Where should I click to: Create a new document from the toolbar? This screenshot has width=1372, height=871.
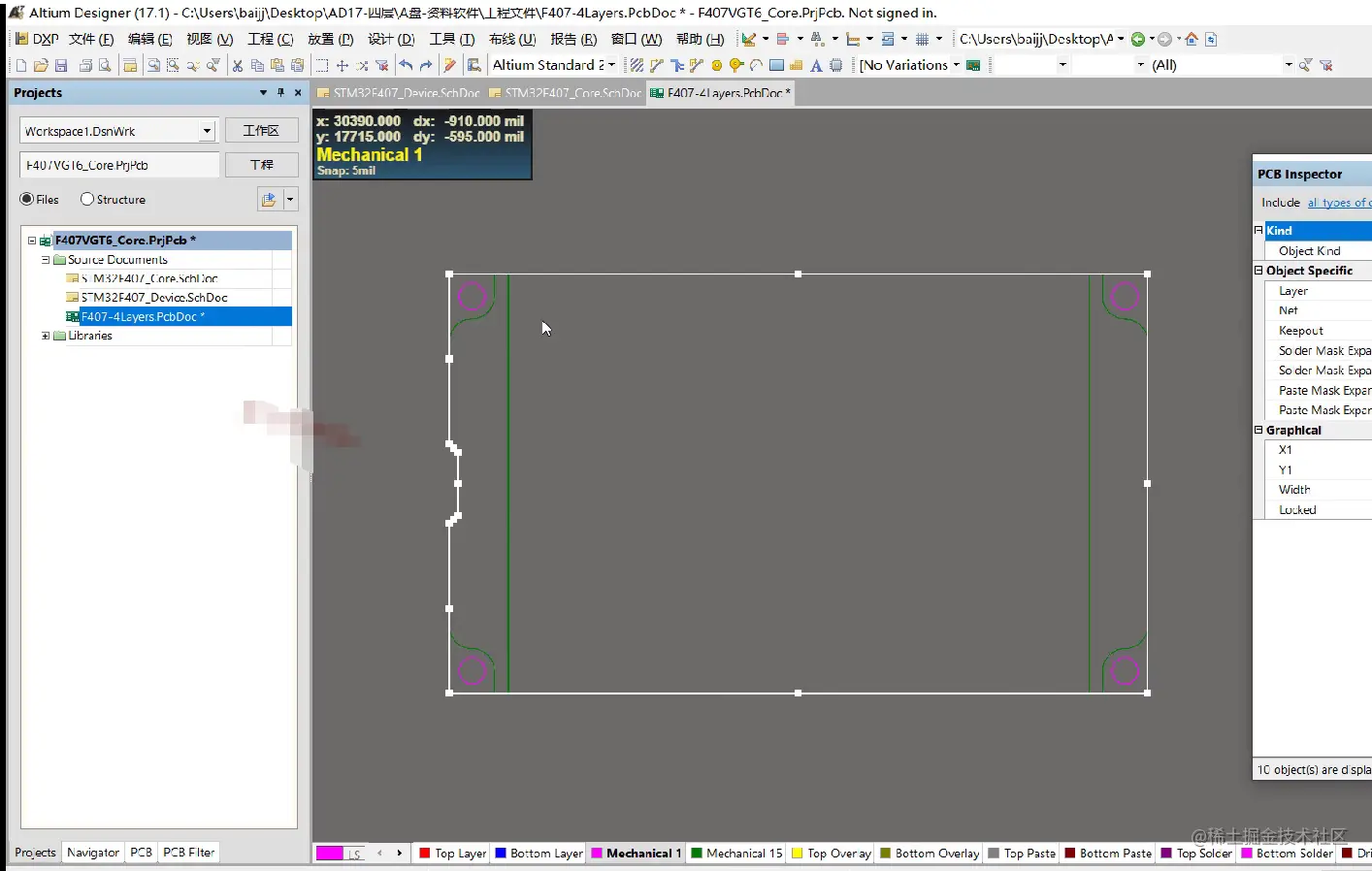click(21, 65)
